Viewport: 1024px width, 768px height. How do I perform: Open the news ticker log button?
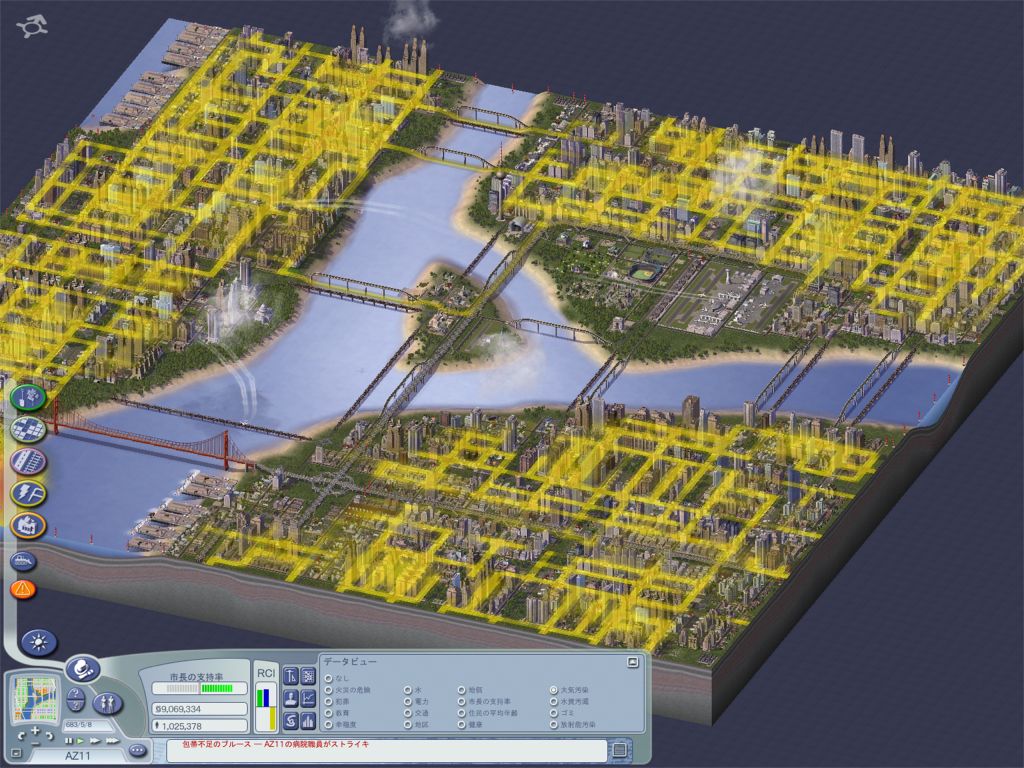click(x=620, y=750)
